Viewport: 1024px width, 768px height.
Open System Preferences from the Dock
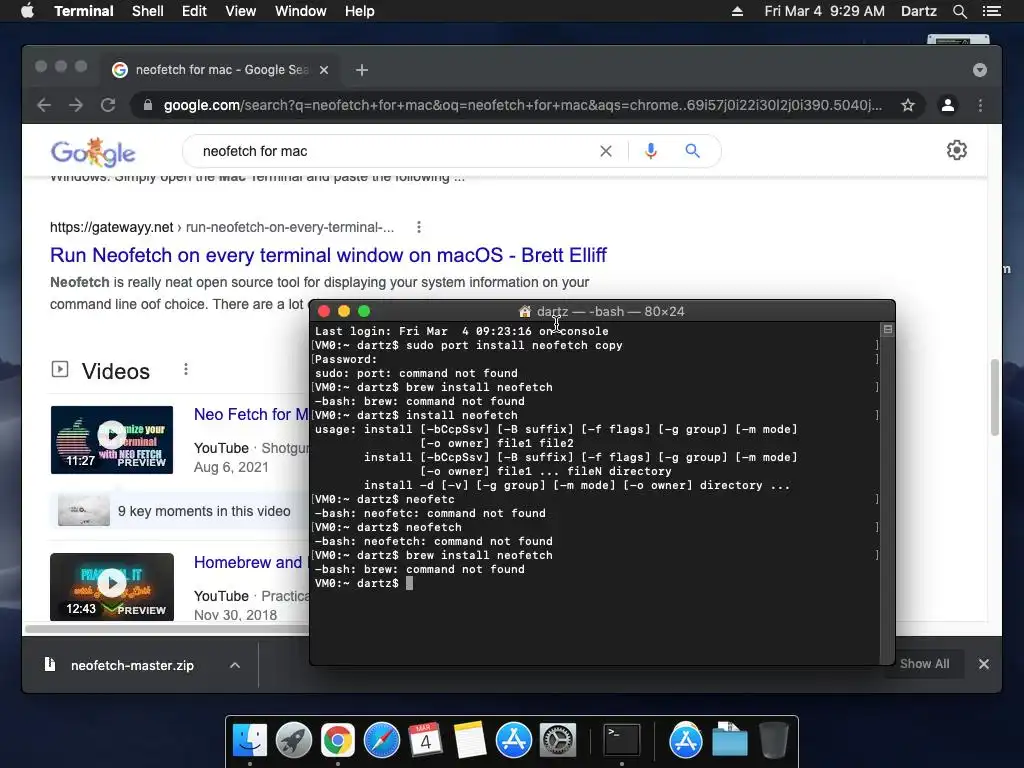(558, 741)
